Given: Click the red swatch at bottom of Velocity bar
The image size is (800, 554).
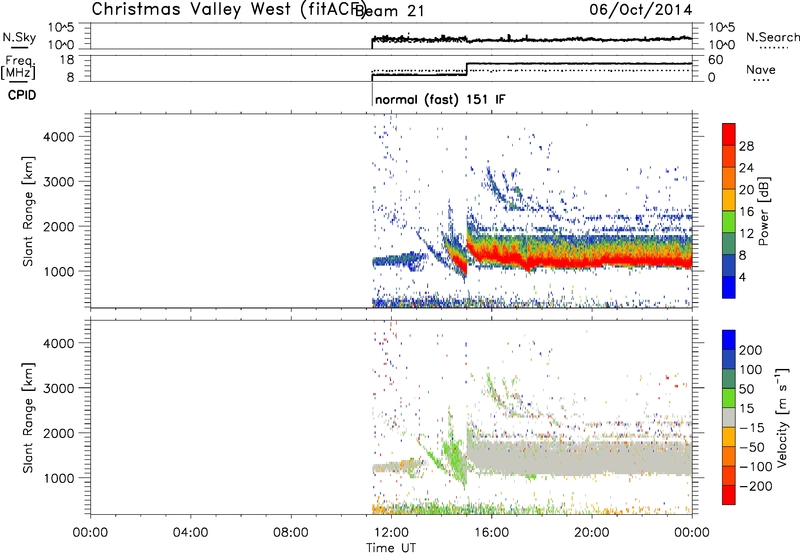Looking at the screenshot, I should (729, 495).
